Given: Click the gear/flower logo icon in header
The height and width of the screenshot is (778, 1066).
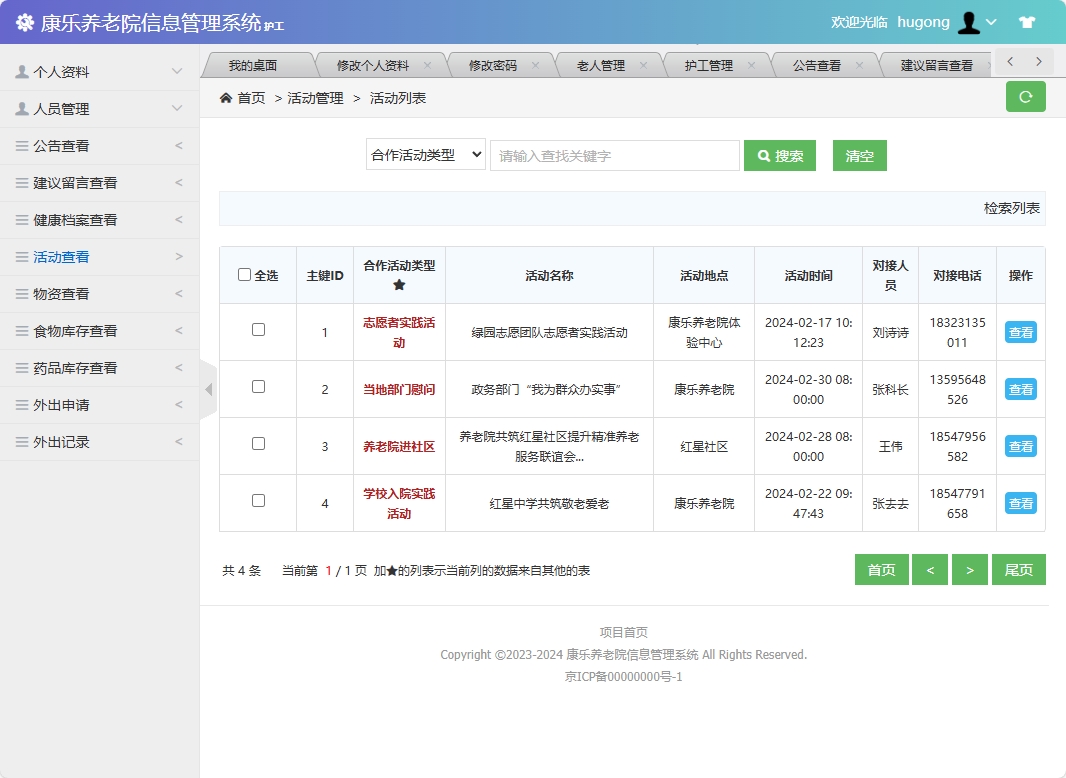Looking at the screenshot, I should [26, 21].
